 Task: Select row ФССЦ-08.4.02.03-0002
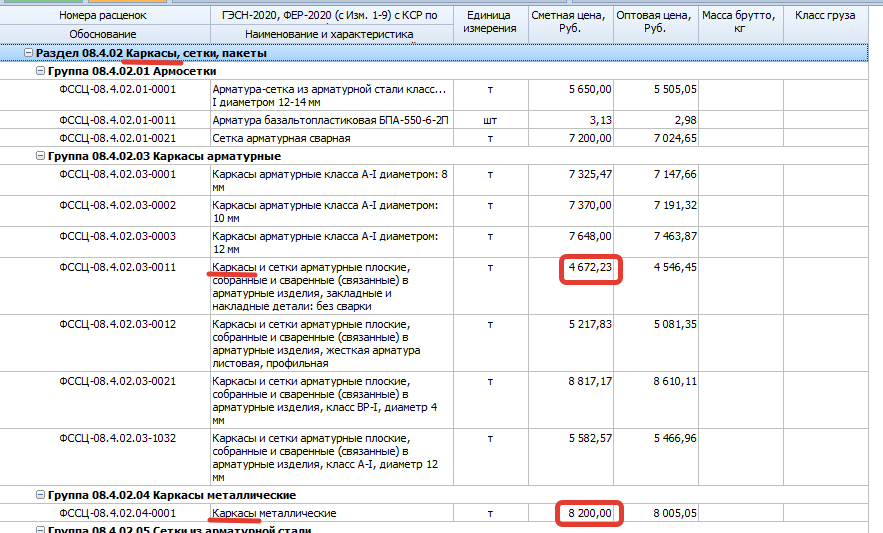click(434, 211)
